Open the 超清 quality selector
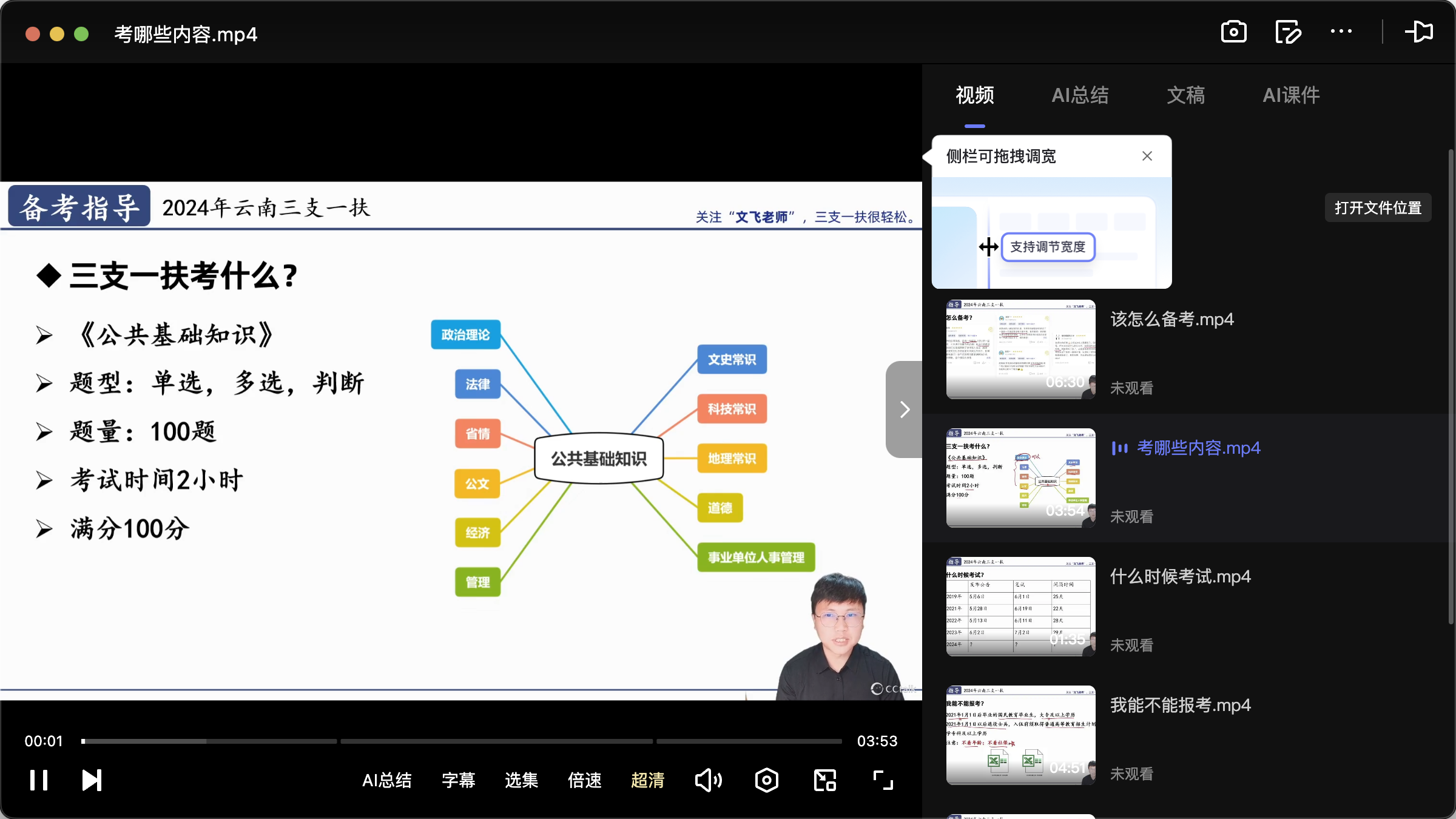 (x=648, y=780)
